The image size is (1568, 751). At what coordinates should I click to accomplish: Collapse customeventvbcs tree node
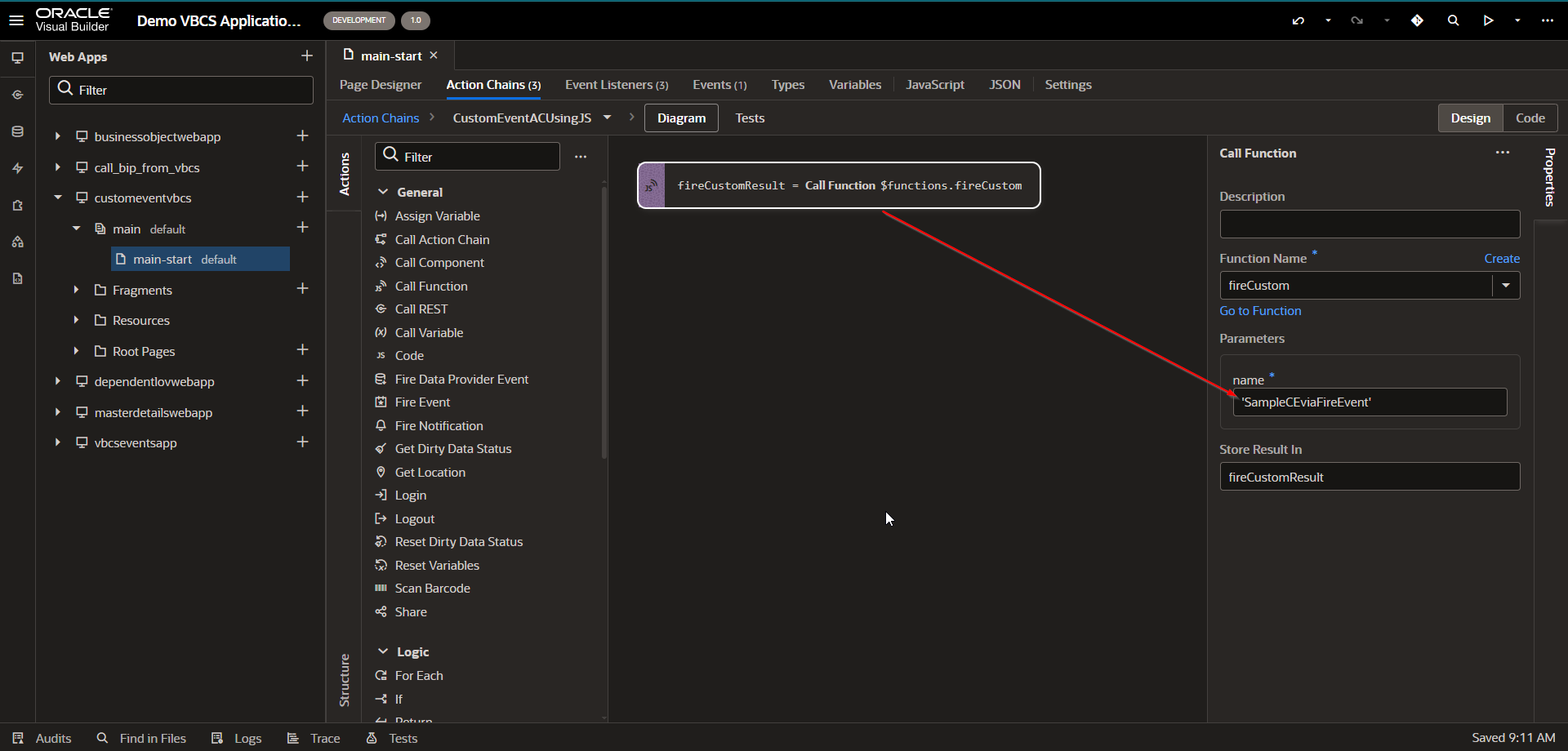pos(57,198)
